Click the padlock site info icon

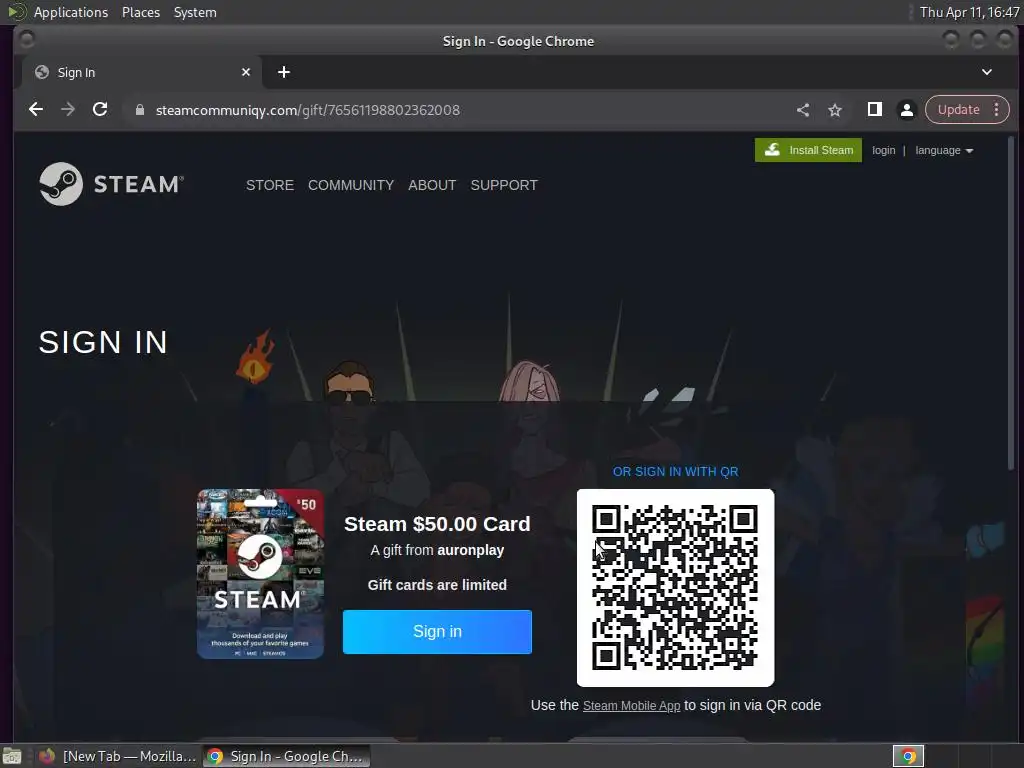tap(140, 110)
